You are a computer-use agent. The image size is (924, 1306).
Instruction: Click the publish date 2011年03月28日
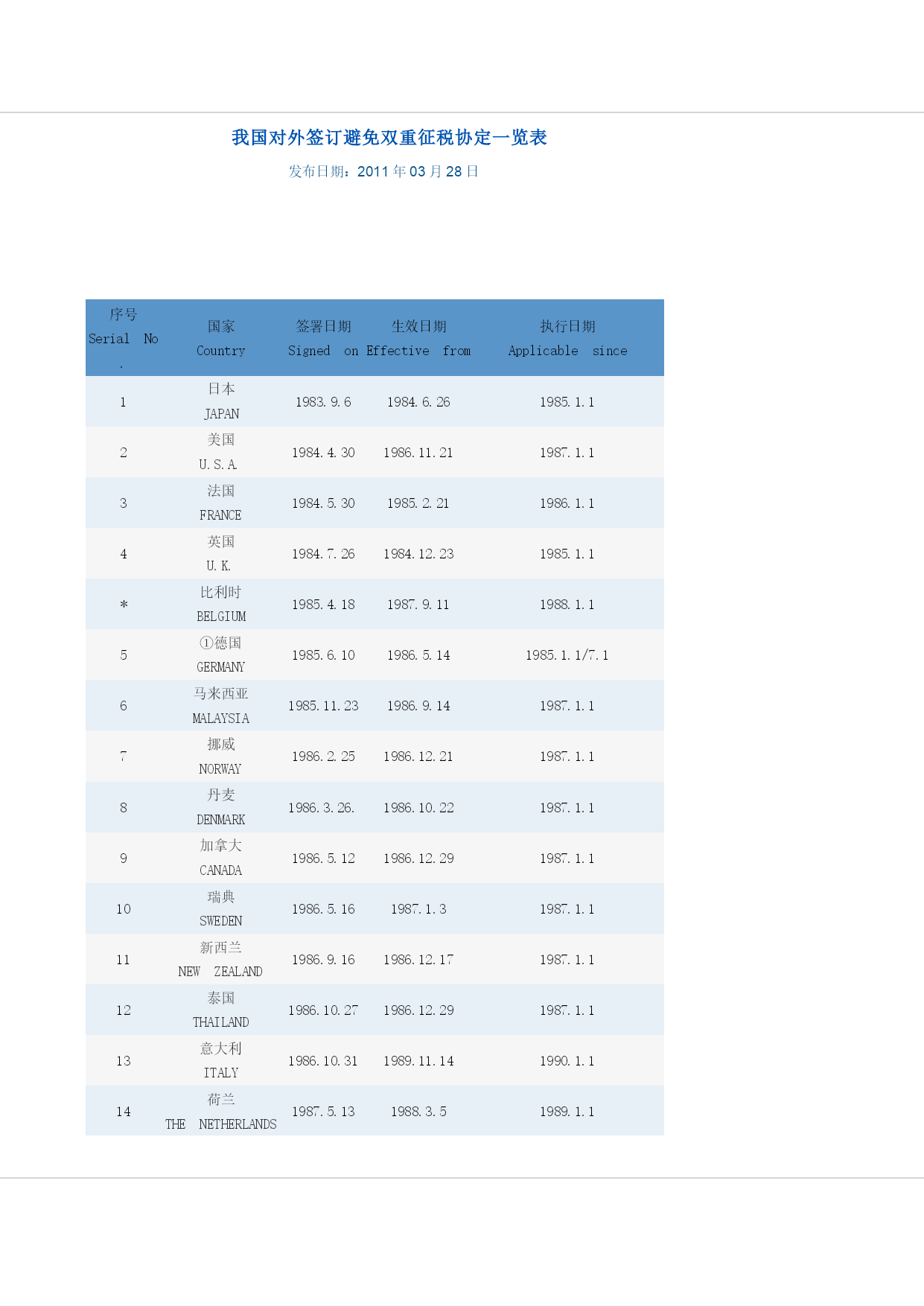(418, 171)
